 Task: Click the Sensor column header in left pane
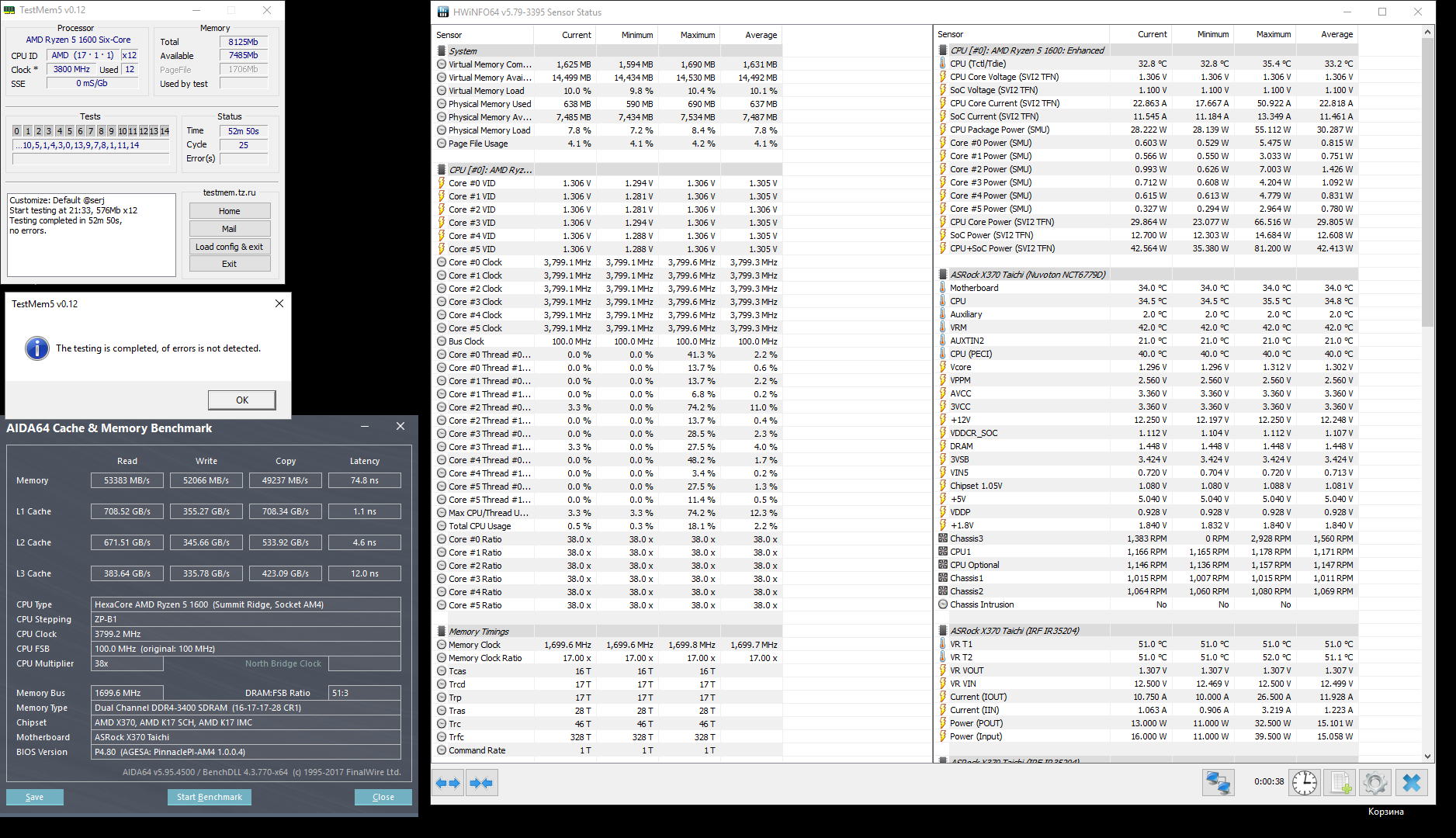coord(483,35)
